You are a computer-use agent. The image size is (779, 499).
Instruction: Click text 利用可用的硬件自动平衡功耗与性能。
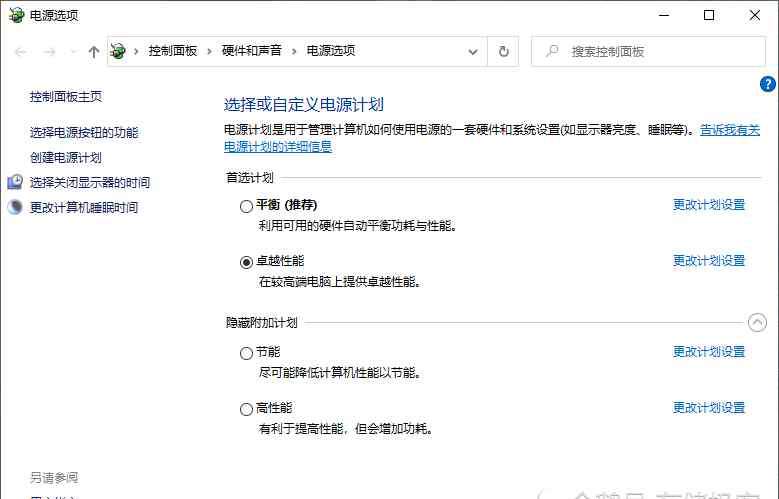[357, 226]
